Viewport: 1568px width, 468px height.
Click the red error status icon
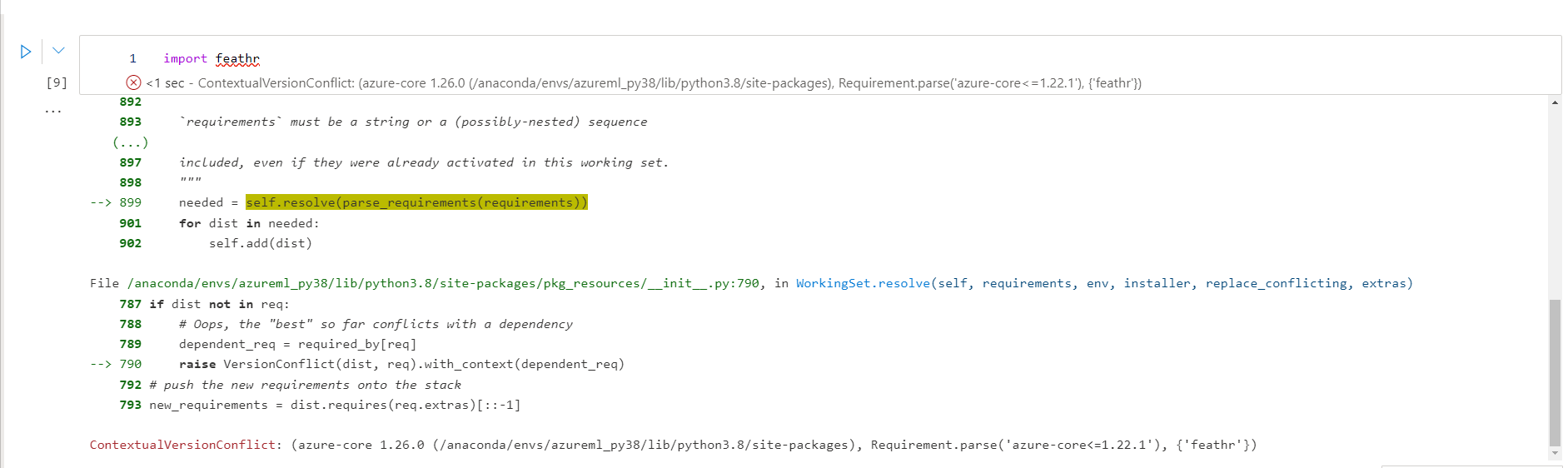[x=133, y=82]
